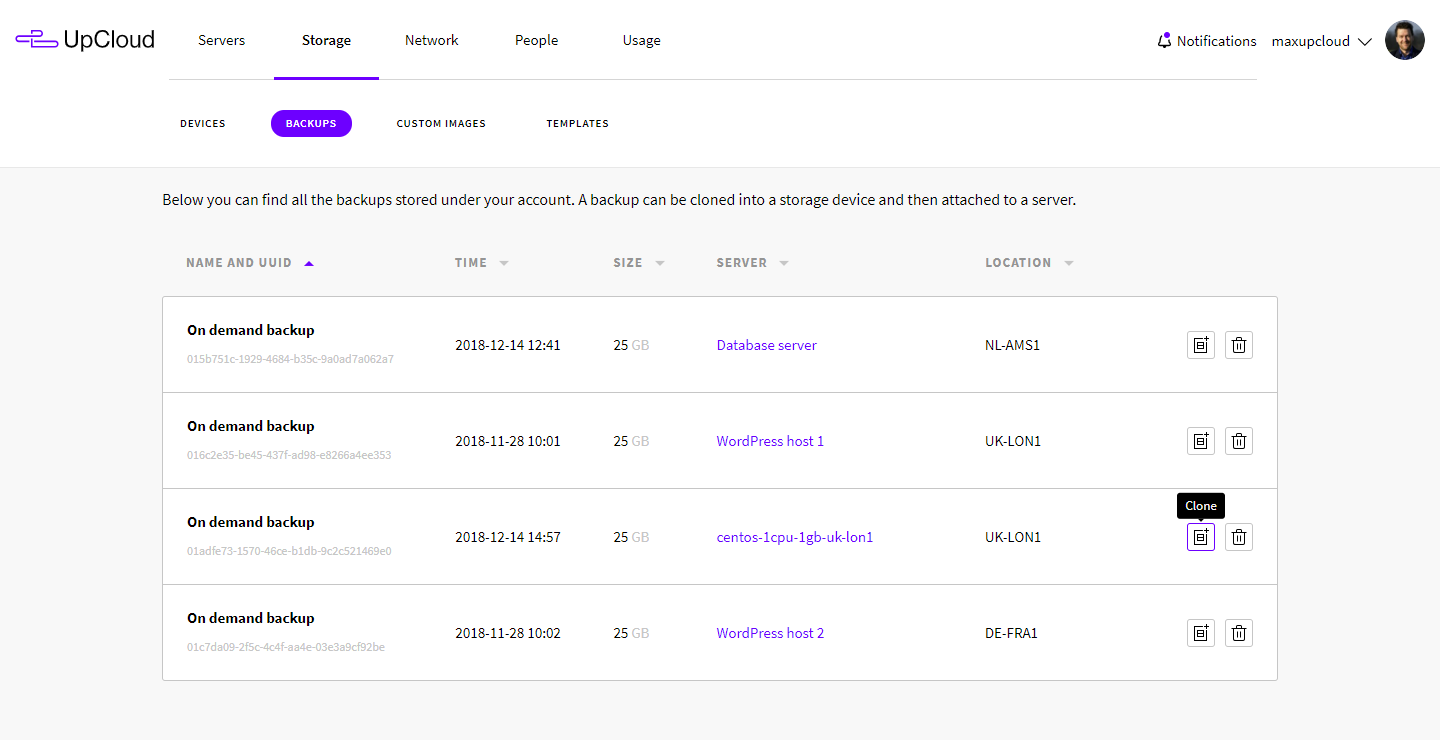Delete the Database server backup
Screen dimensions: 1440x740
point(1239,345)
